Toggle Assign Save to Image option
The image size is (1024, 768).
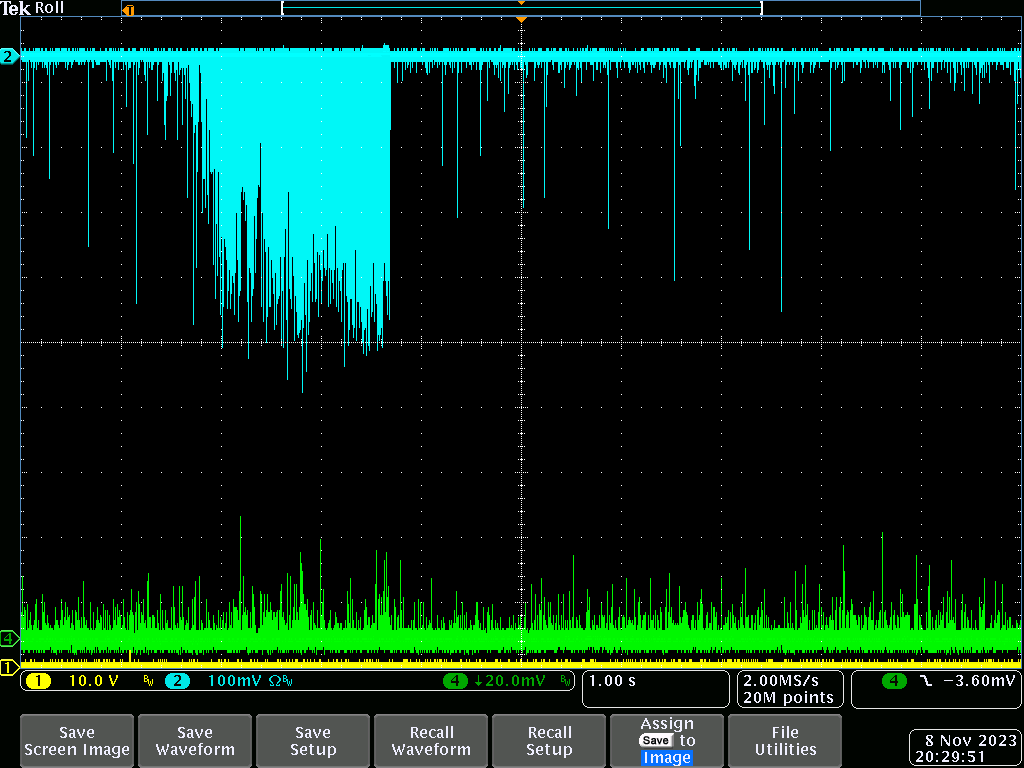[667, 741]
